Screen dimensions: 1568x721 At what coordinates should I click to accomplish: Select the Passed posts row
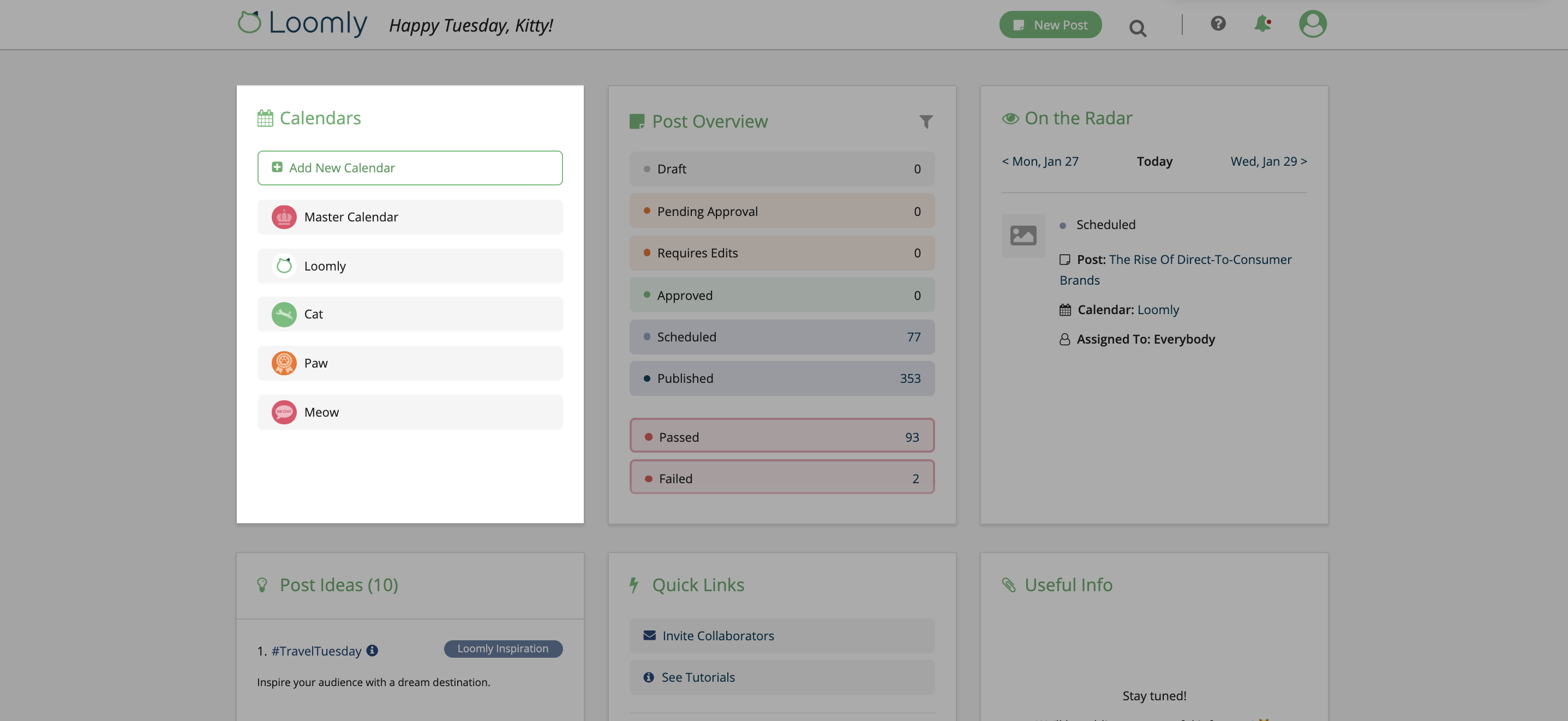(782, 436)
